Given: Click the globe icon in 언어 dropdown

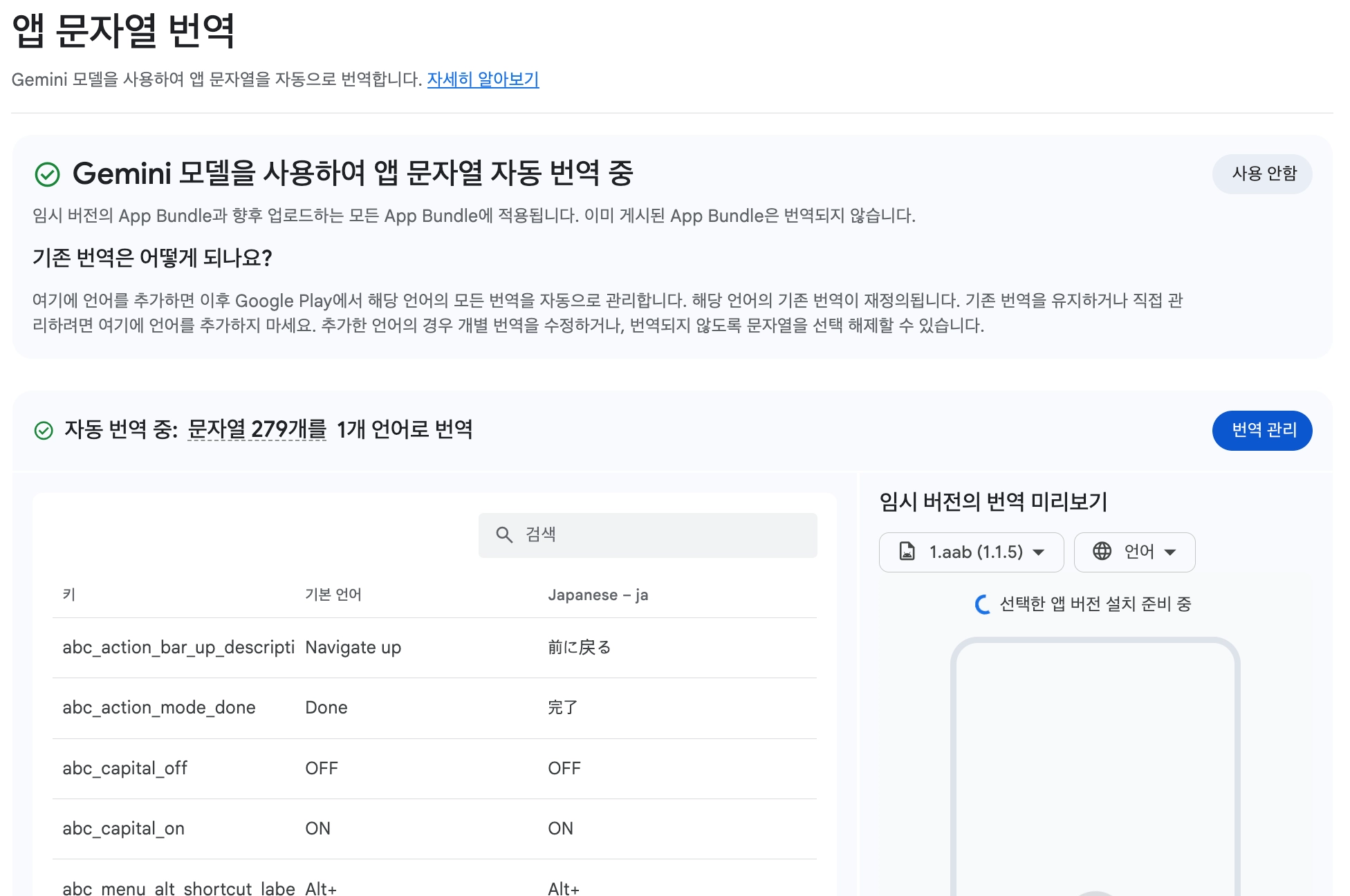Looking at the screenshot, I should 1102,552.
